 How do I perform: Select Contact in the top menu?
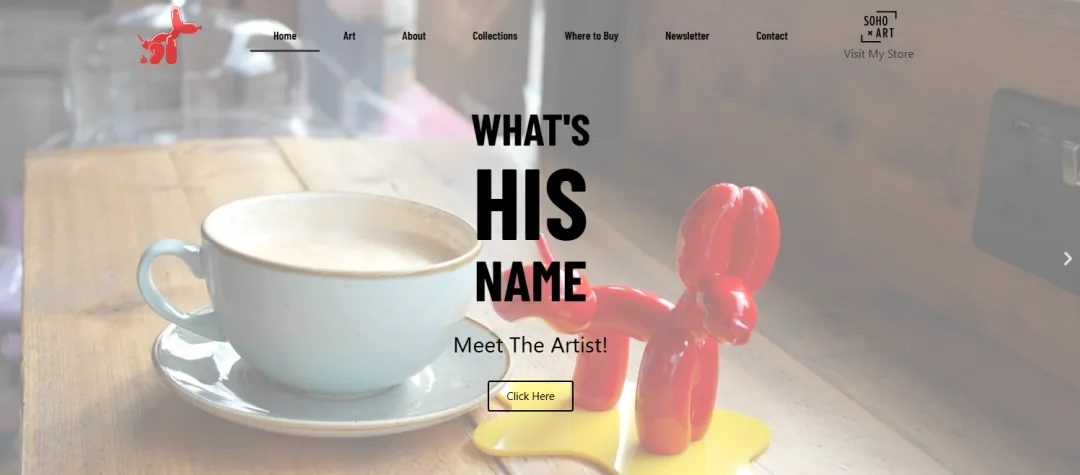tap(771, 36)
